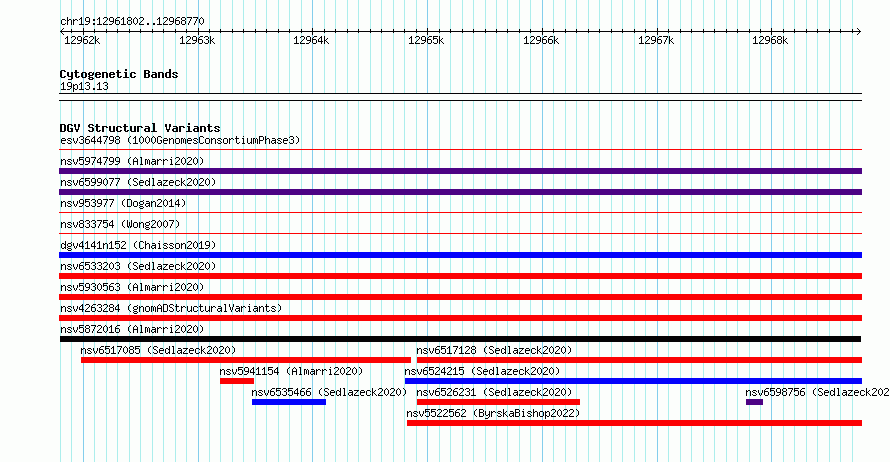Open nsv5872016 (Almarri2020) label
Image resolution: width=890 pixels, height=462 pixels.
tap(132, 329)
